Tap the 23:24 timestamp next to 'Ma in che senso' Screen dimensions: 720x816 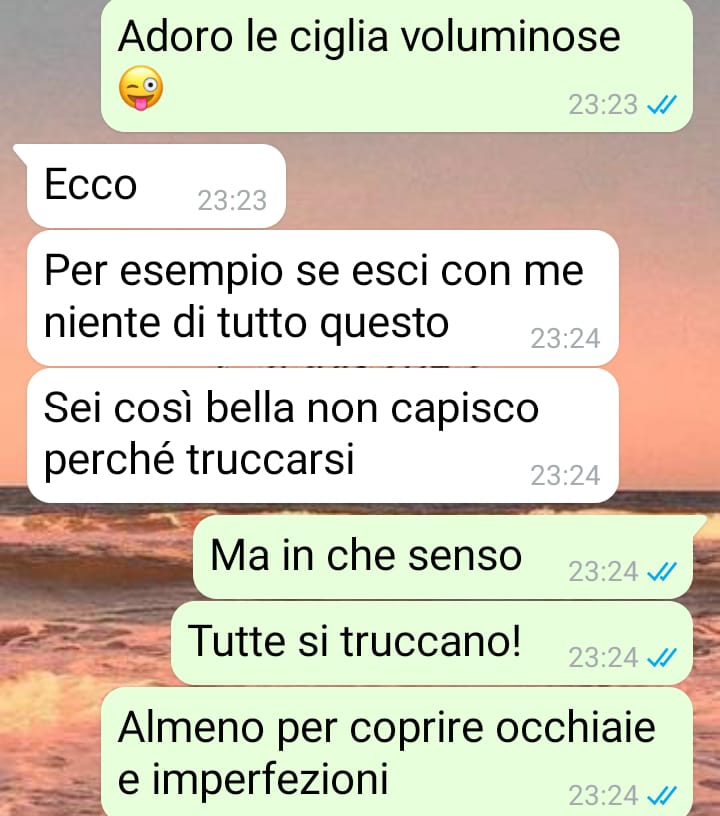[603, 571]
